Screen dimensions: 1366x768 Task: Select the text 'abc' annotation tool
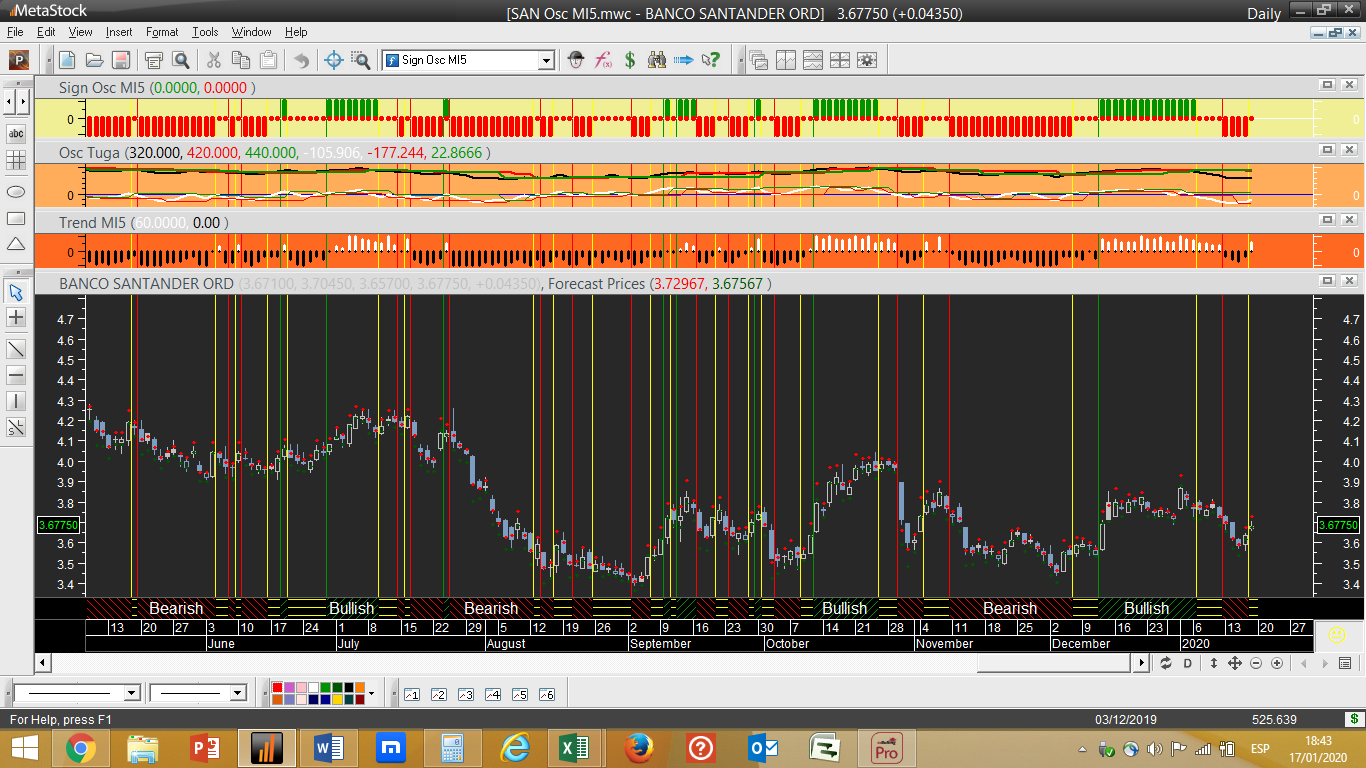pyautogui.click(x=16, y=133)
